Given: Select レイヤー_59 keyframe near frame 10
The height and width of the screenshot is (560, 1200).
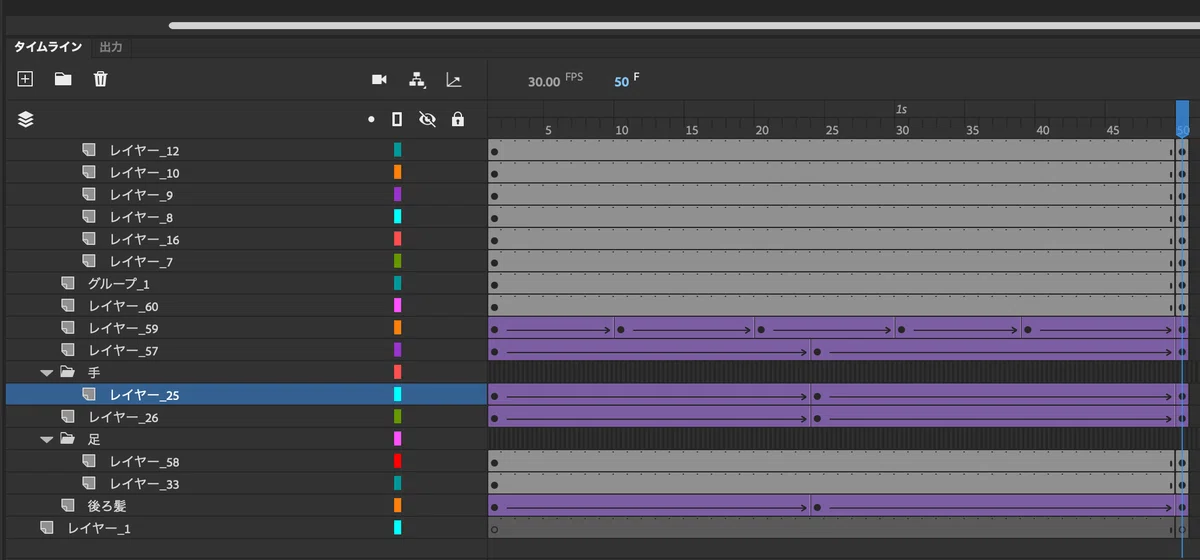Looking at the screenshot, I should [621, 328].
